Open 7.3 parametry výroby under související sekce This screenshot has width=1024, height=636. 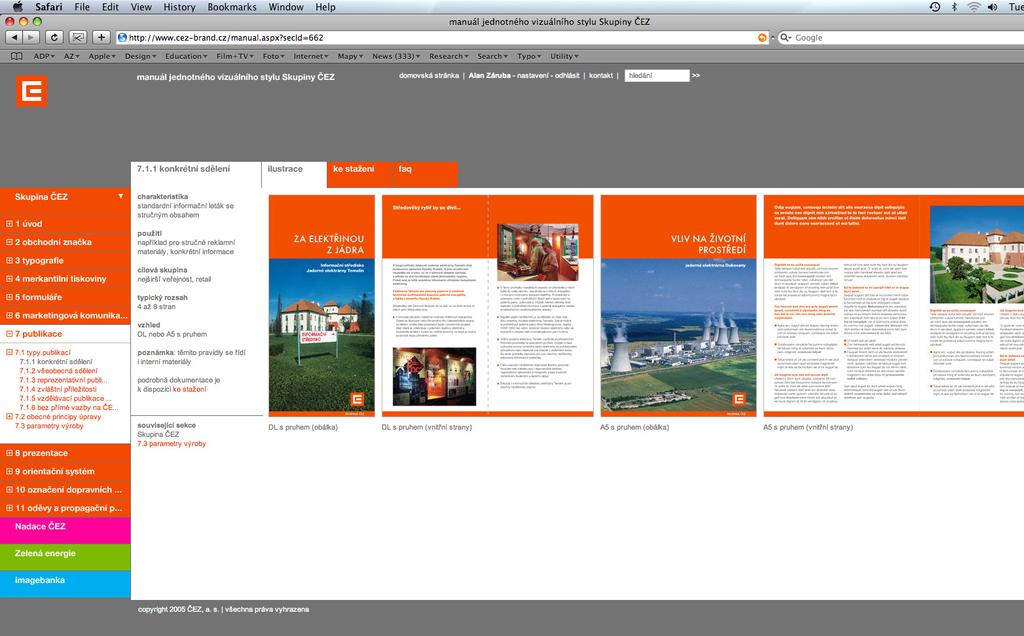171,444
